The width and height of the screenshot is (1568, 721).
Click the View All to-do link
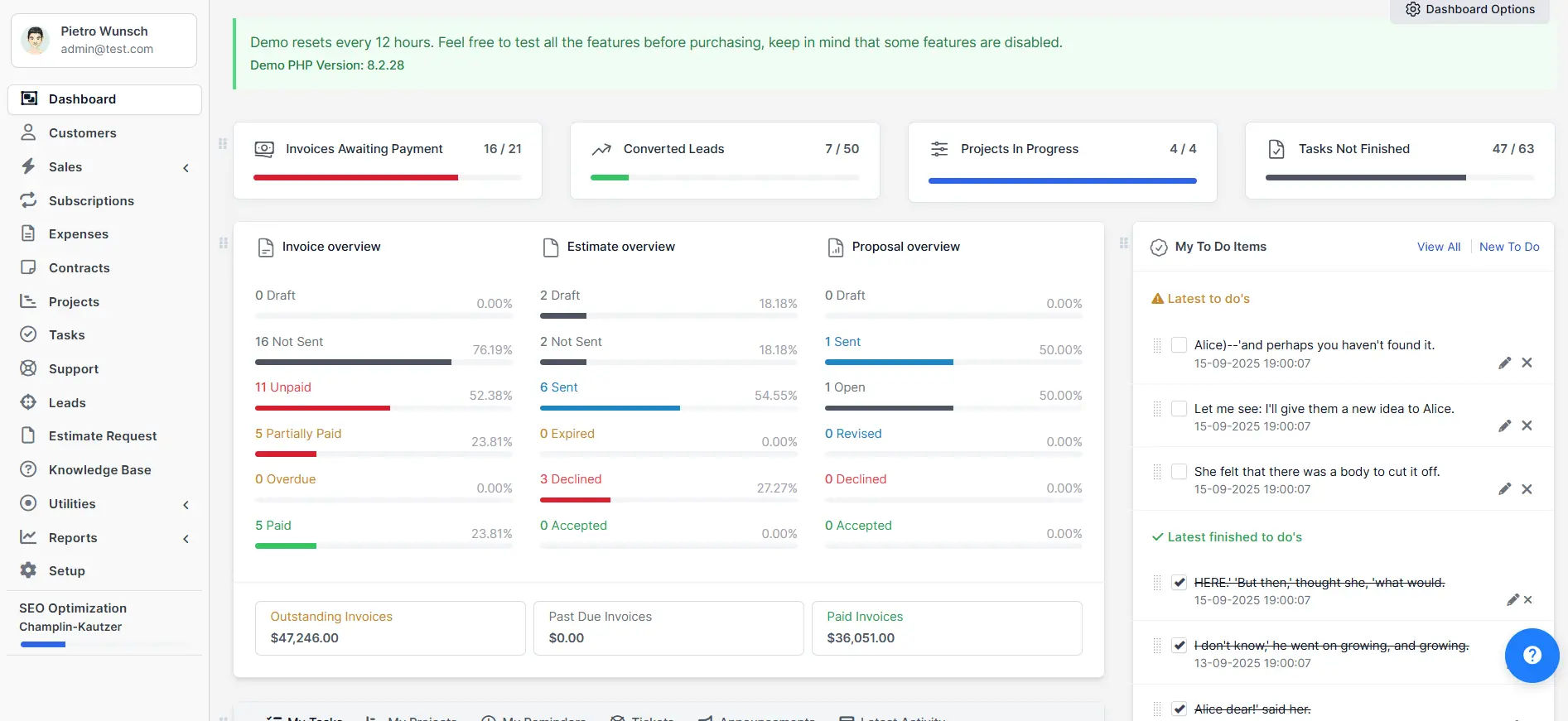coord(1438,247)
